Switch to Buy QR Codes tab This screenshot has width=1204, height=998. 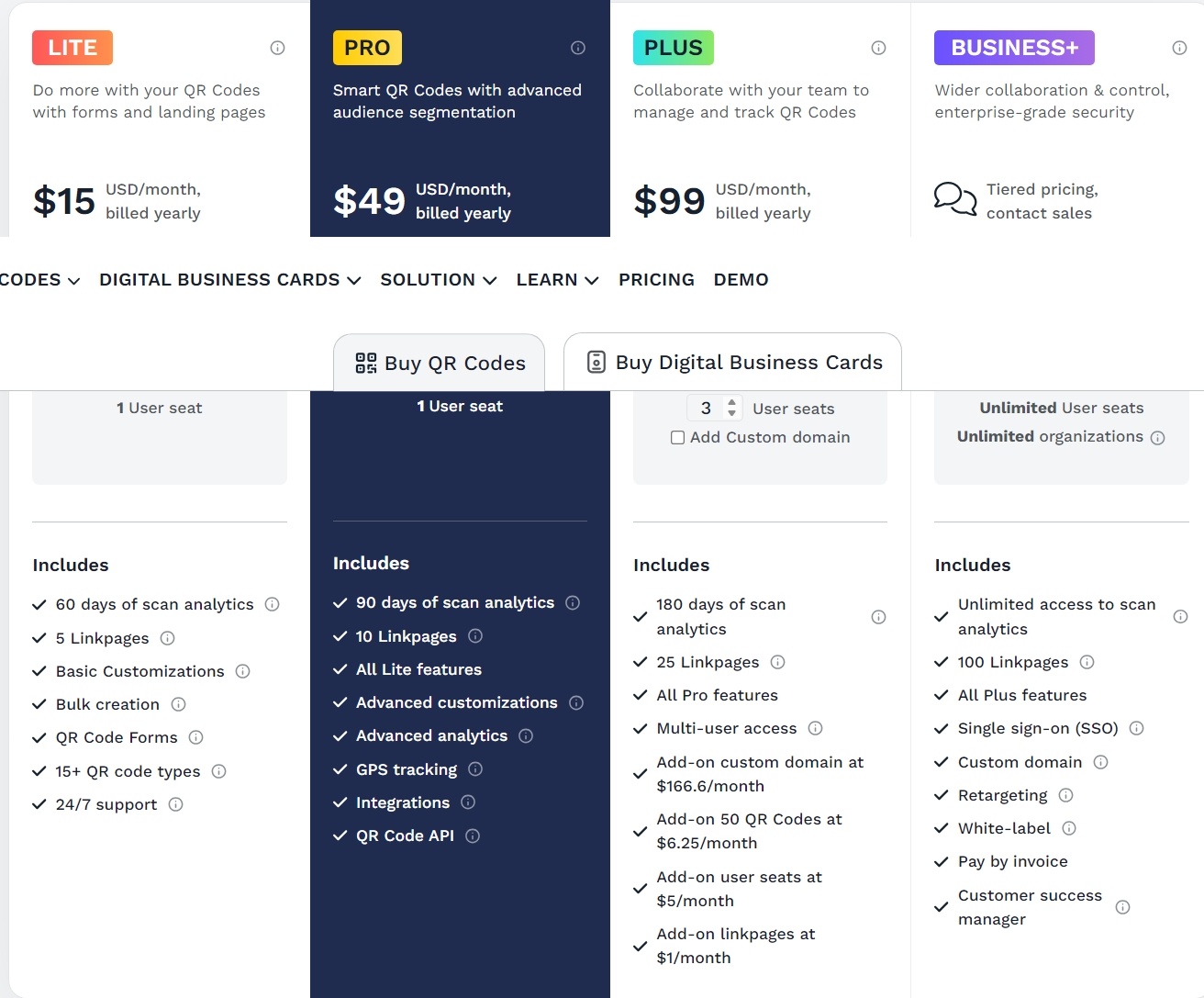pos(440,363)
